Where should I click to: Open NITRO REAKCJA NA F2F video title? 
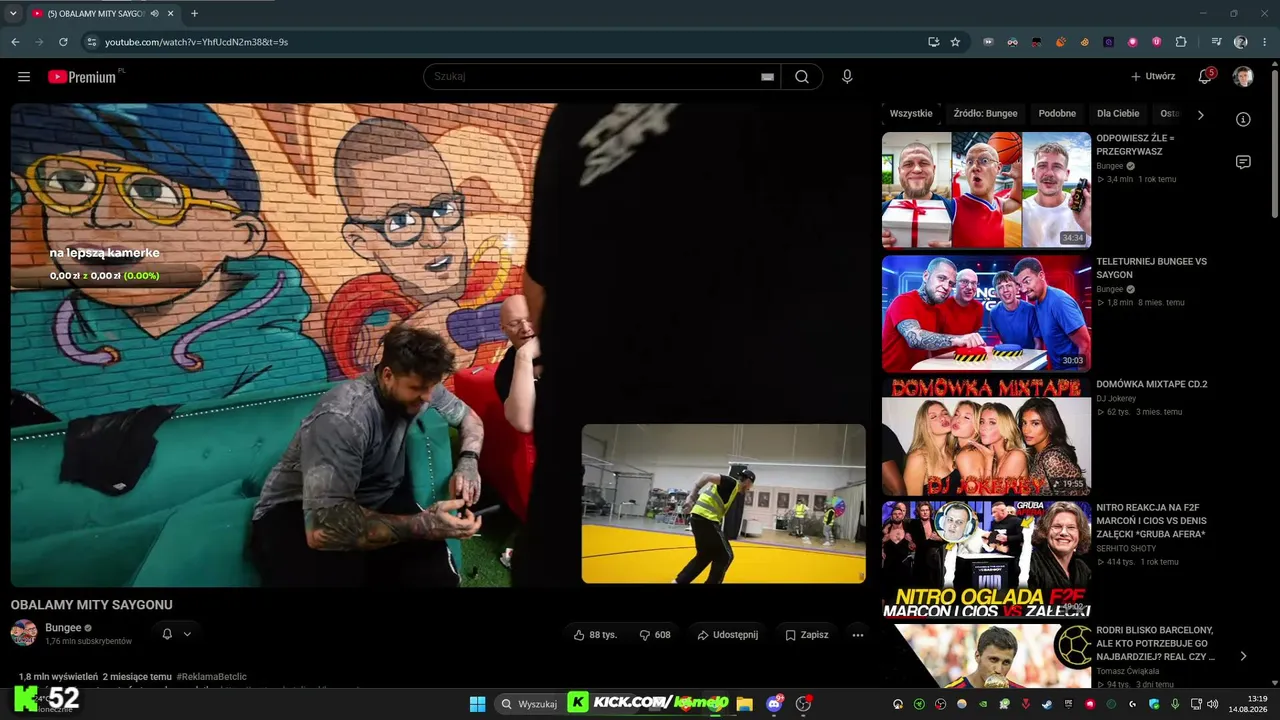click(1151, 521)
